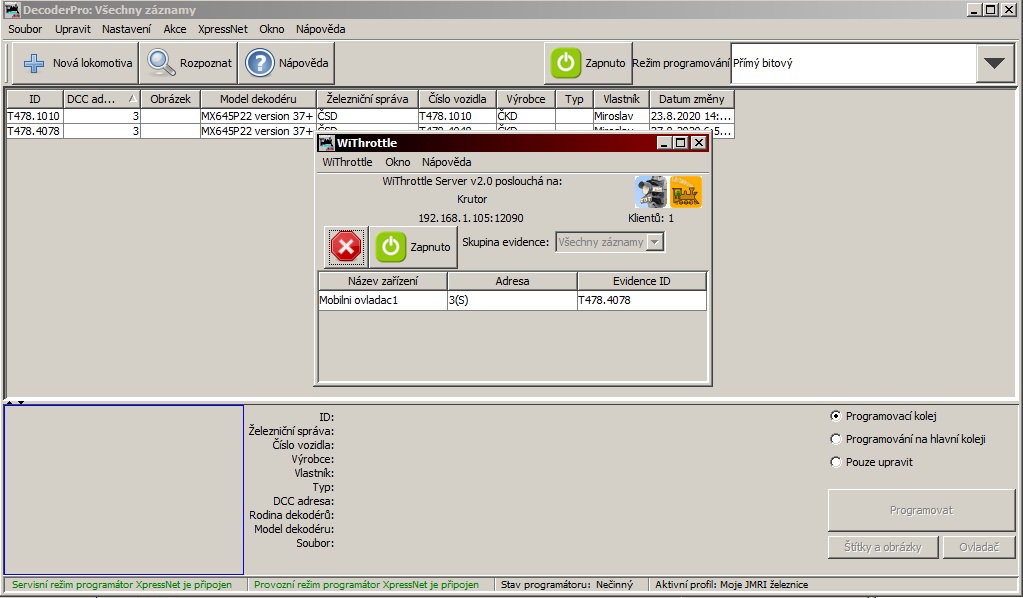Minimize the WiThrottle window
The width and height of the screenshot is (1023, 598).
click(664, 143)
